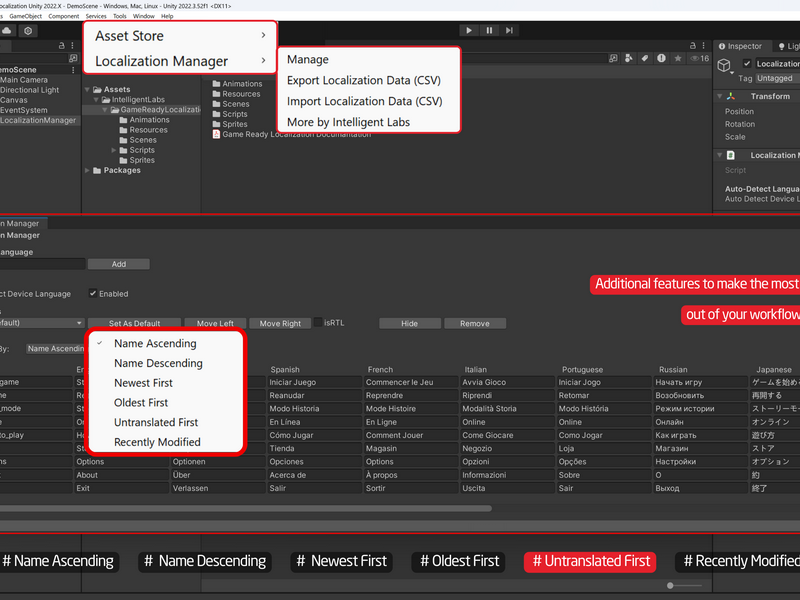Collapse the IntelligentLabs folder tree node
This screenshot has height=600, width=800.
click(96, 99)
